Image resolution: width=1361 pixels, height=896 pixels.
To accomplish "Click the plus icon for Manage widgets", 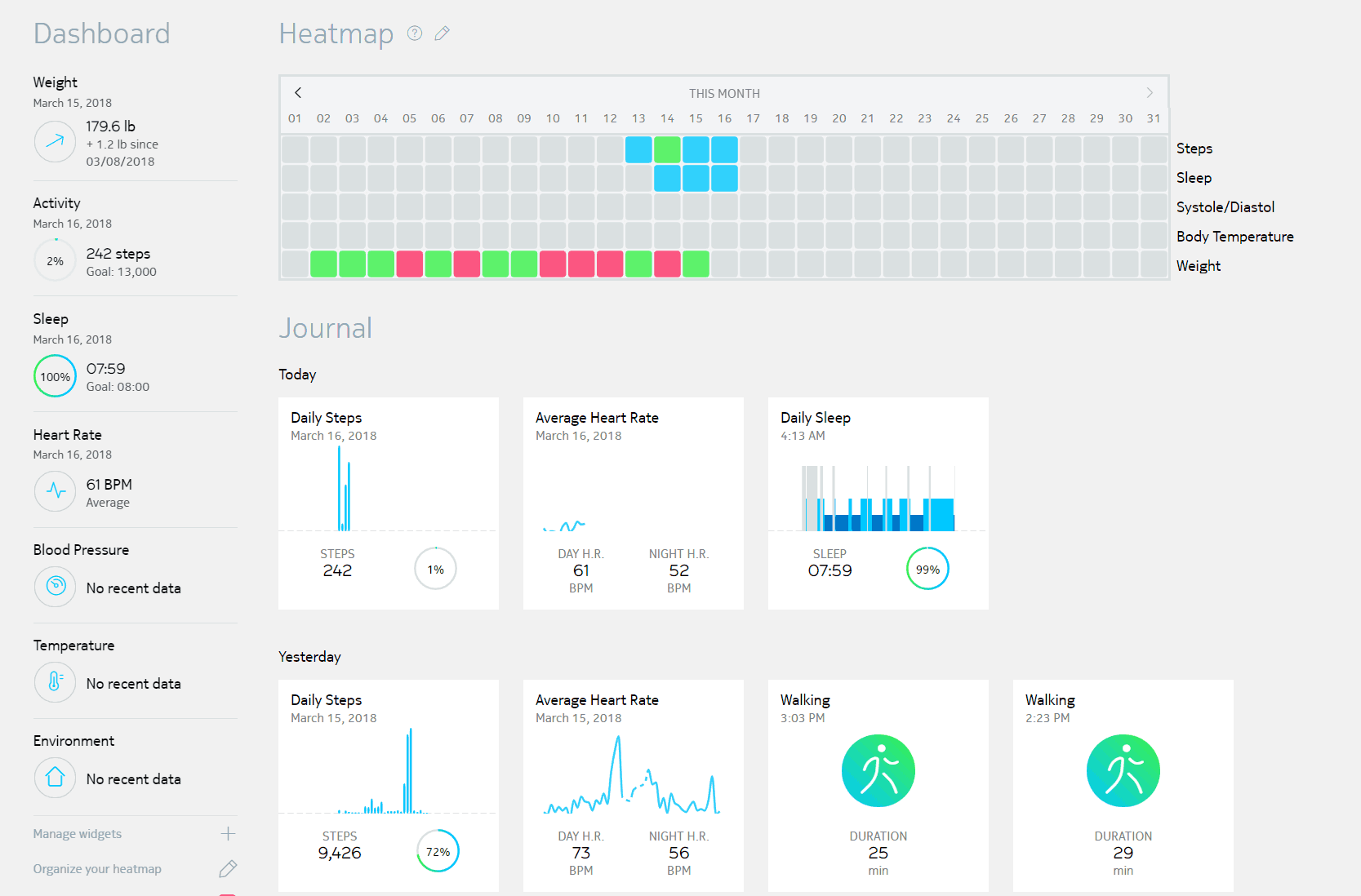I will pos(228,833).
